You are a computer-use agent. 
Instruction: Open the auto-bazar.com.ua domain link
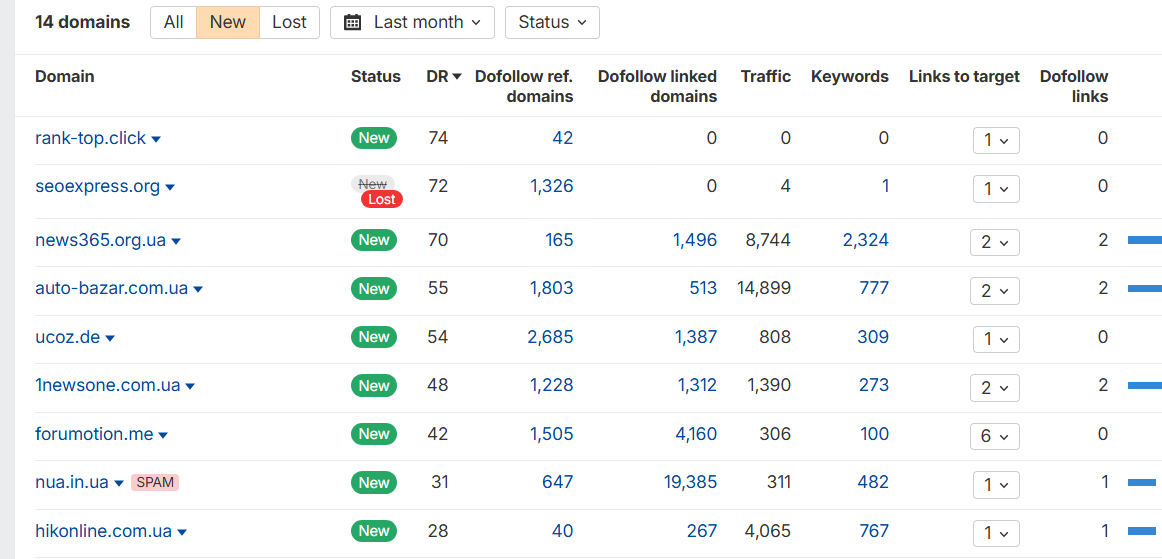[112, 288]
